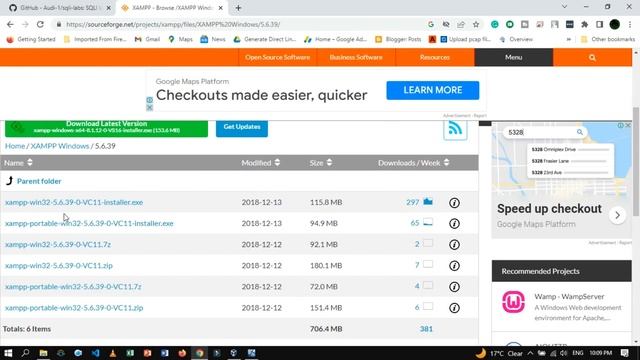
Task: Open the Wamp - WampServer recommended project
Action: 569,297
